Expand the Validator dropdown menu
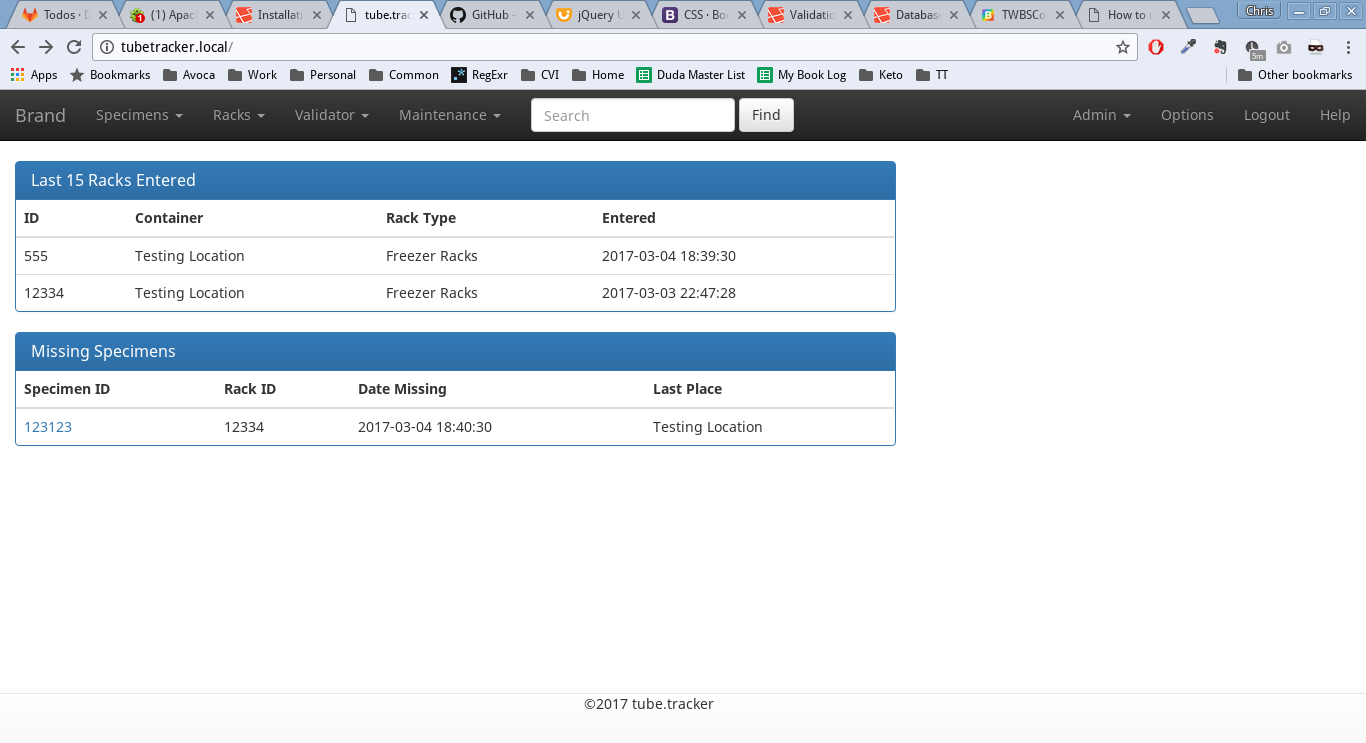The width and height of the screenshot is (1366, 743). click(331, 115)
